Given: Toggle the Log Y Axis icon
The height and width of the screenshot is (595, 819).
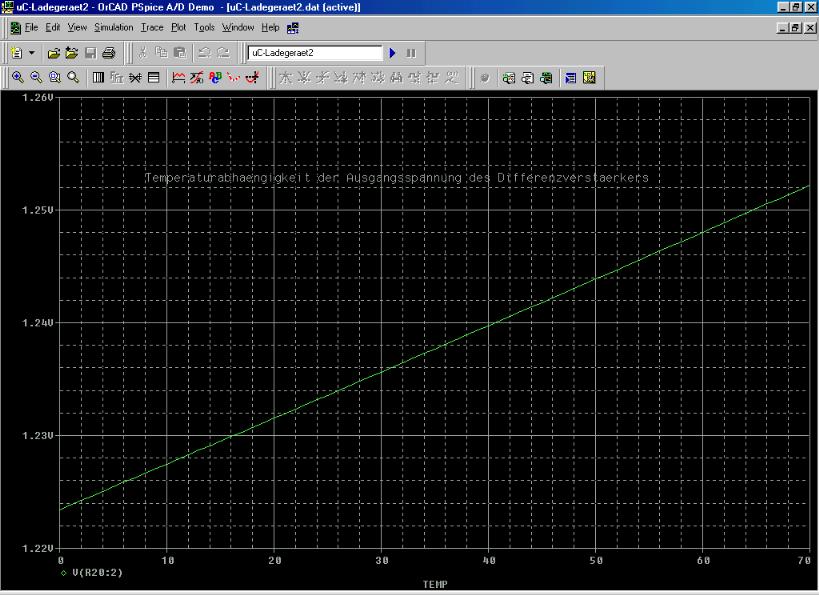Looking at the screenshot, I should tap(154, 78).
